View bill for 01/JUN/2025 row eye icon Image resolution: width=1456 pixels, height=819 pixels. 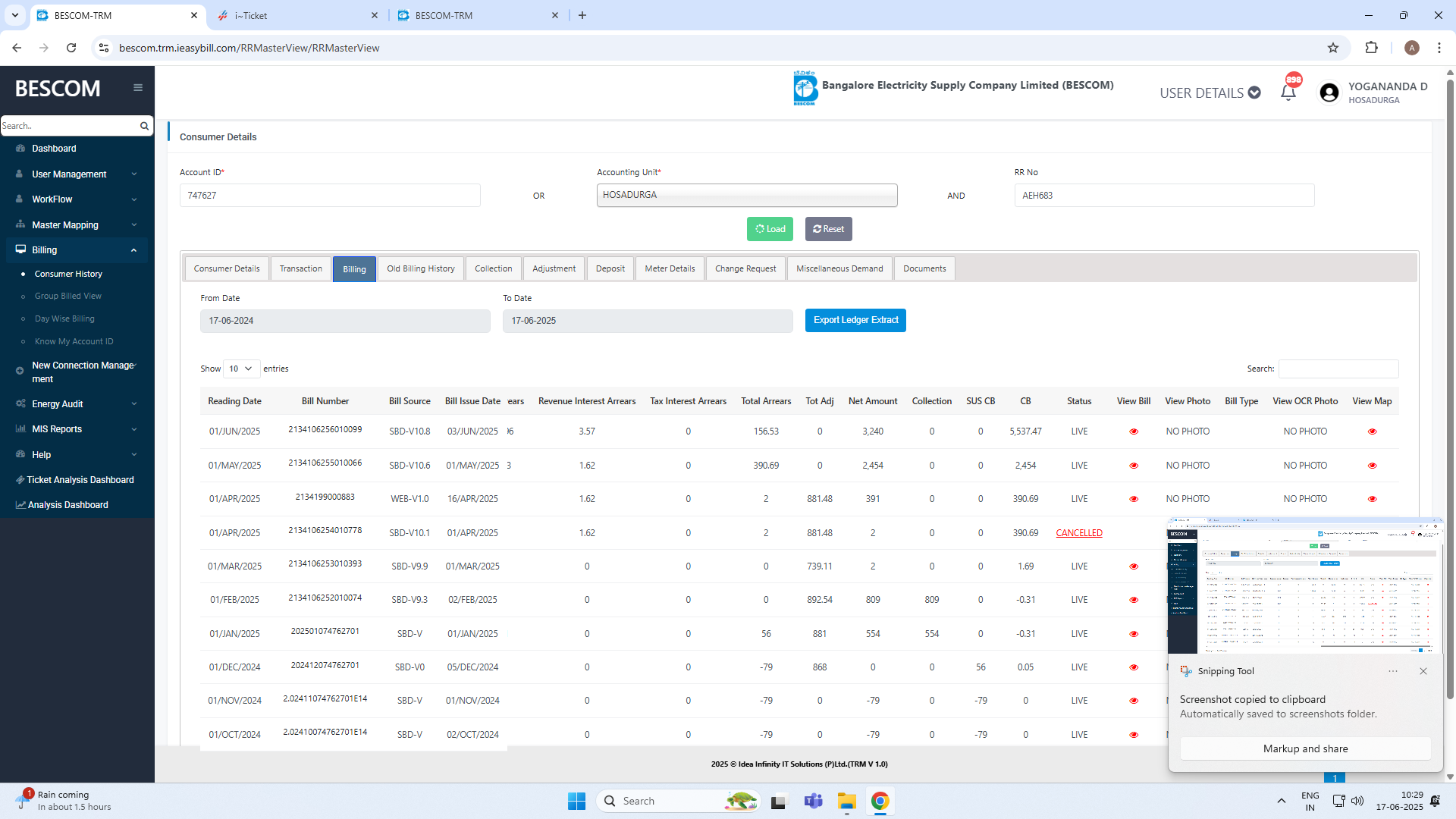(1134, 431)
